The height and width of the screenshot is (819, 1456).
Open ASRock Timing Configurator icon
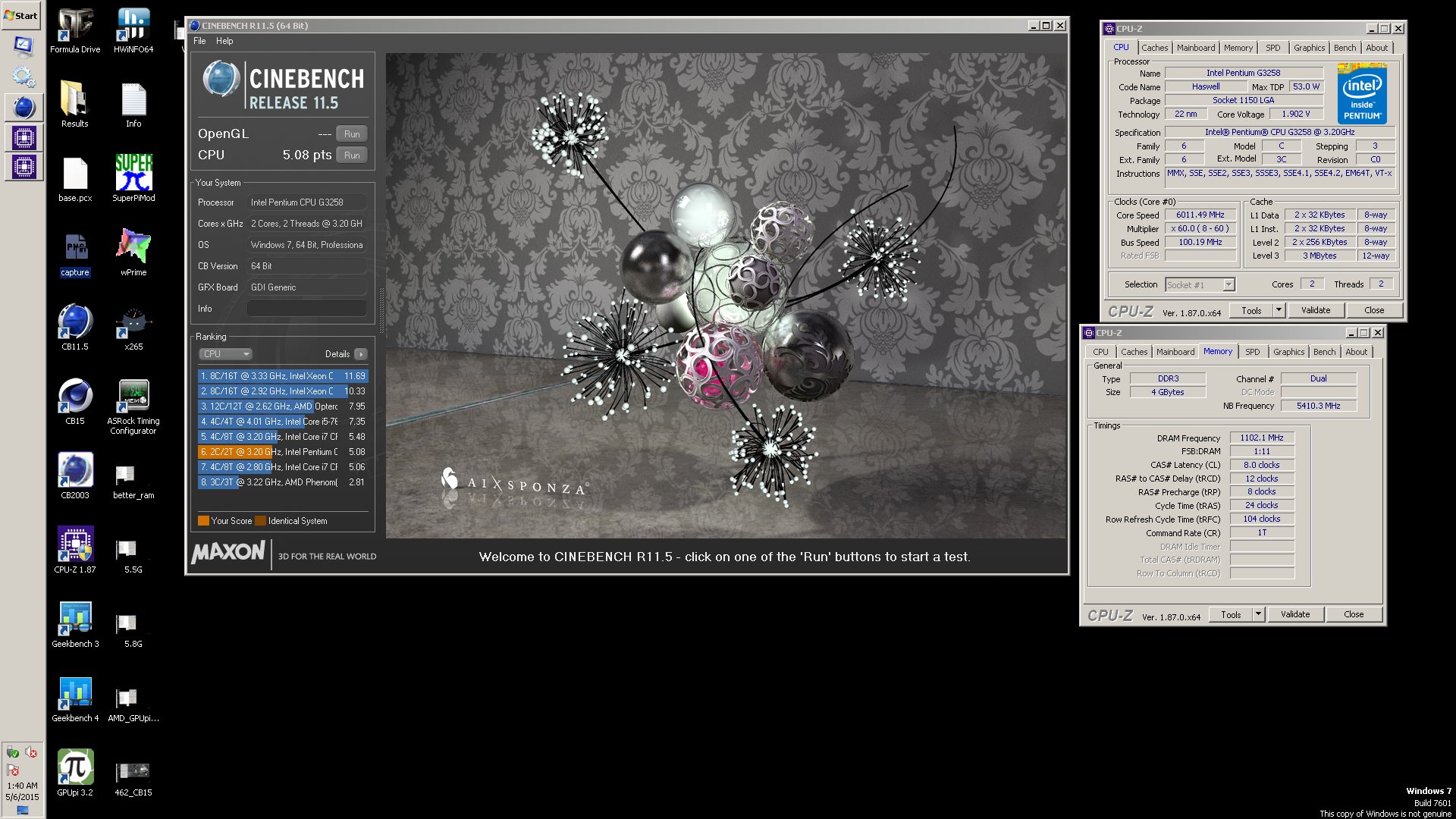pos(133,406)
